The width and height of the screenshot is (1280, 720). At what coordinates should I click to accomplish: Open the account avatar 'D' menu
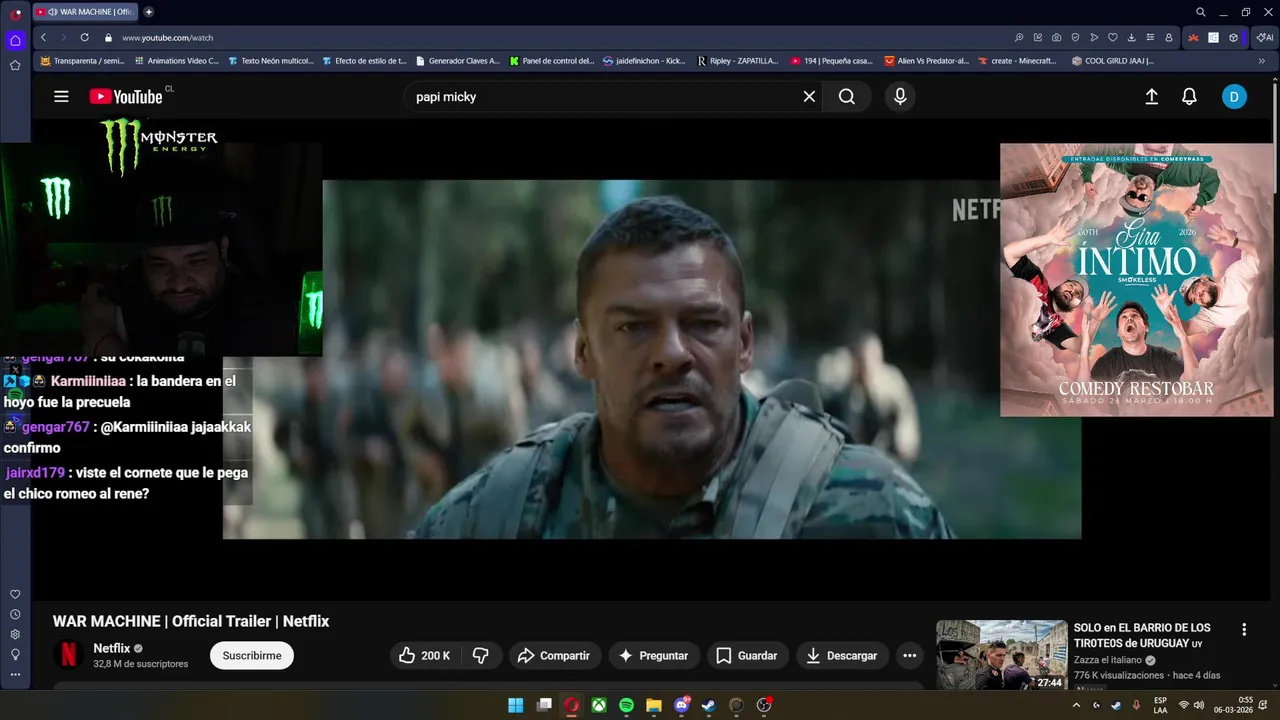click(x=1234, y=97)
